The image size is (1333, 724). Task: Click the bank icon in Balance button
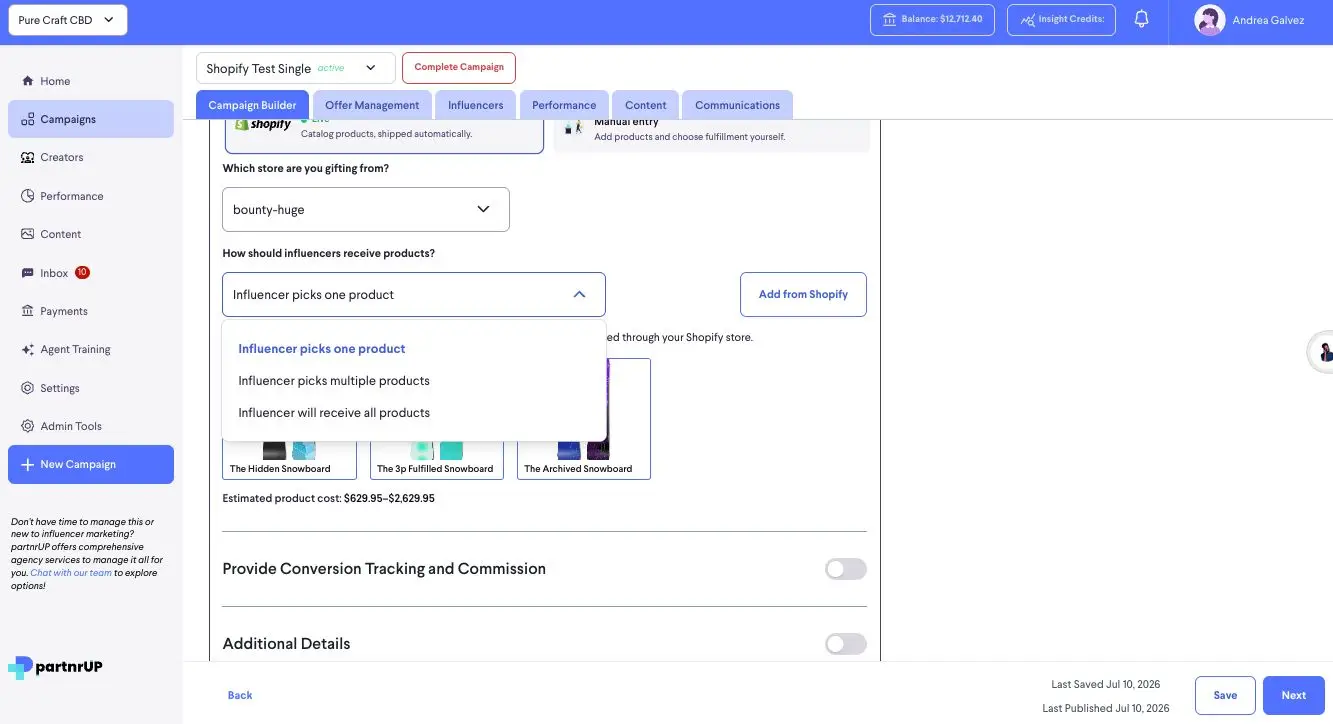[889, 19]
